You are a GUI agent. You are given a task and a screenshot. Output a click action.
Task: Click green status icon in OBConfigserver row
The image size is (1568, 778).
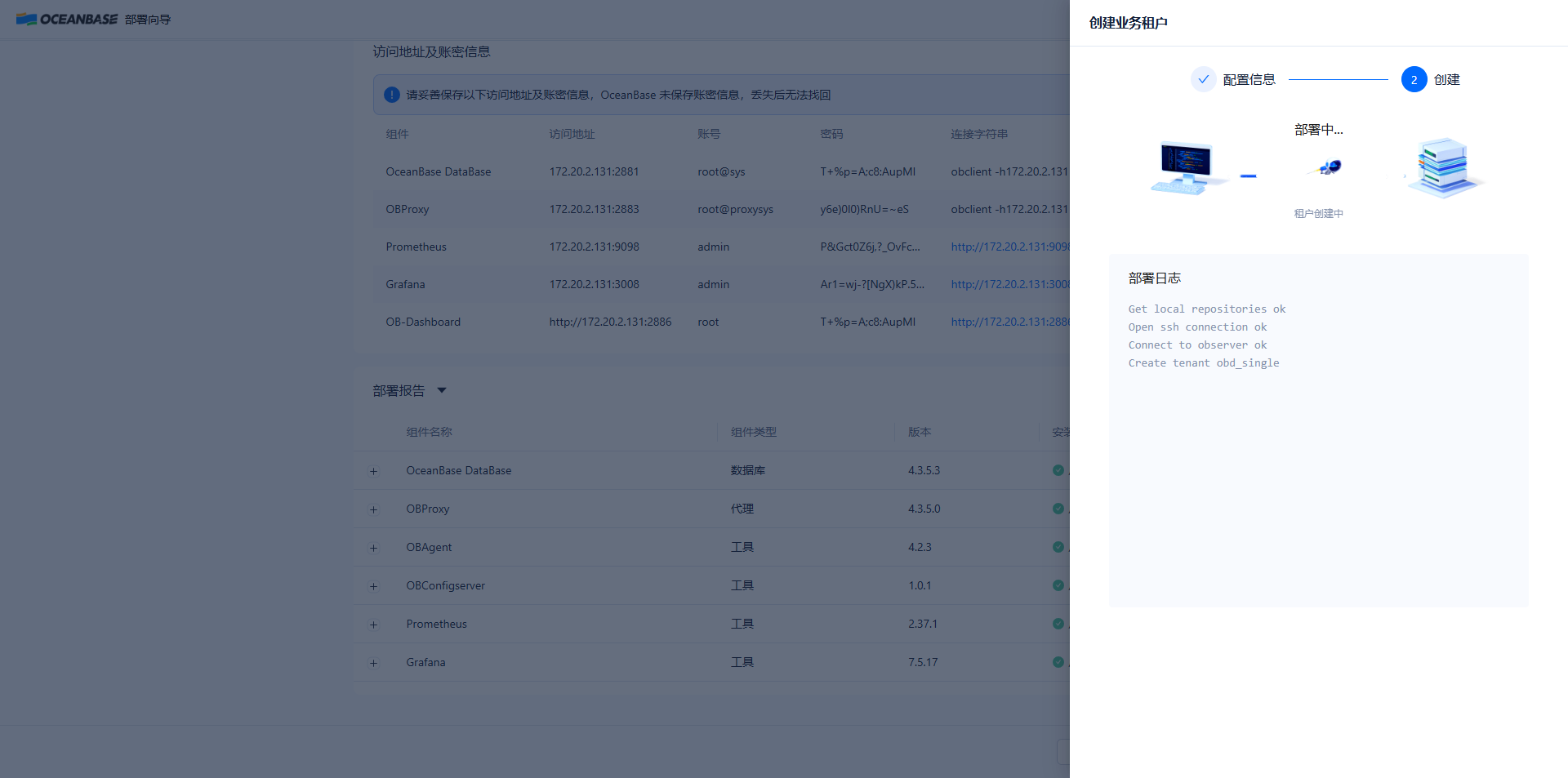(x=1058, y=585)
